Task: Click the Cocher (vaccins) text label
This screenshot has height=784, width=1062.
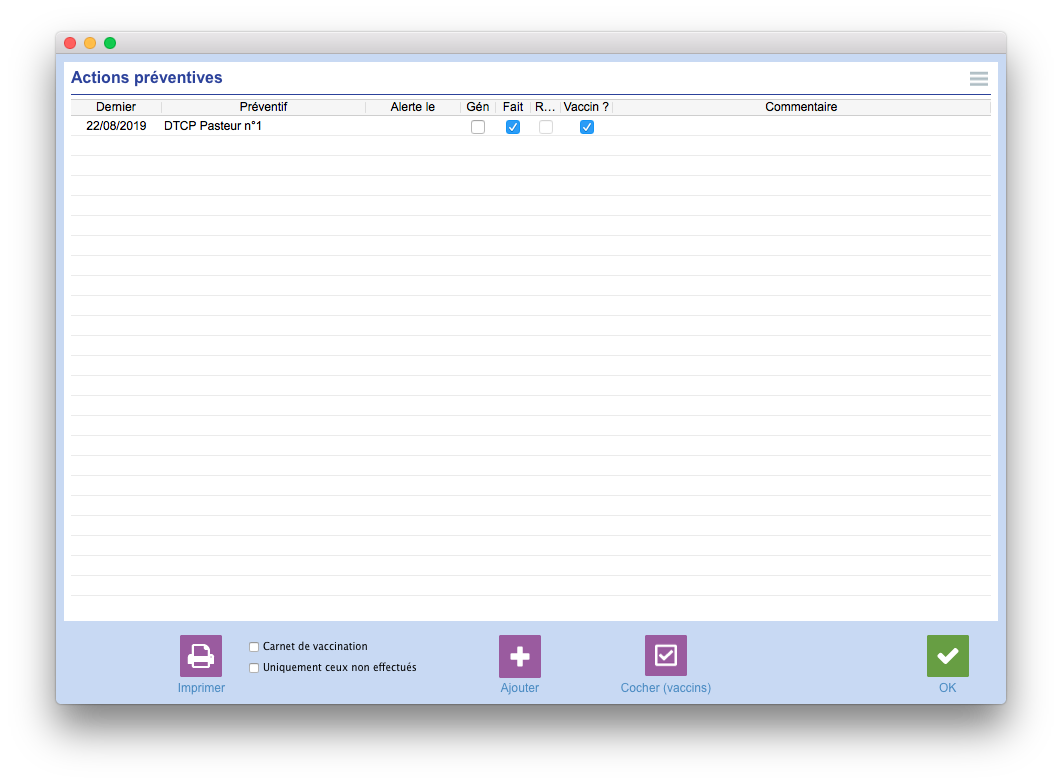Action: (666, 688)
